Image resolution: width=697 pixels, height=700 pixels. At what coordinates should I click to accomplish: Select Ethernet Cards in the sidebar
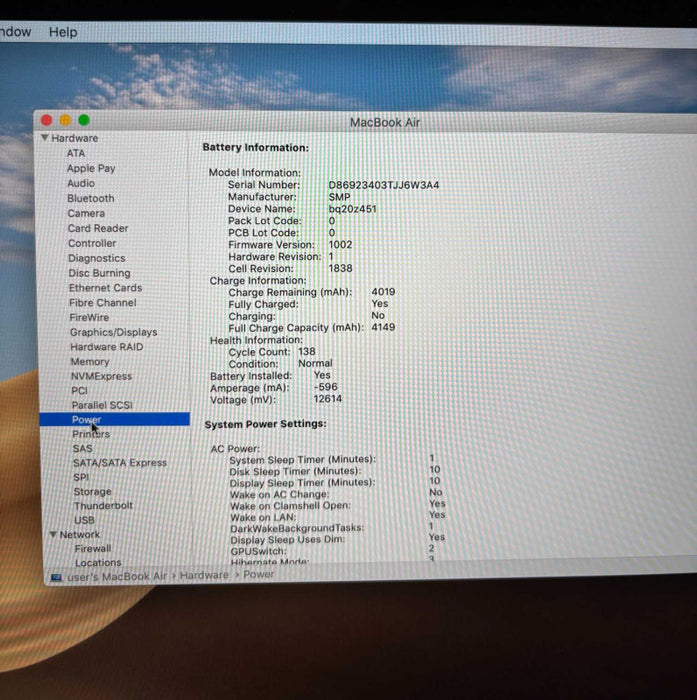[x=105, y=288]
